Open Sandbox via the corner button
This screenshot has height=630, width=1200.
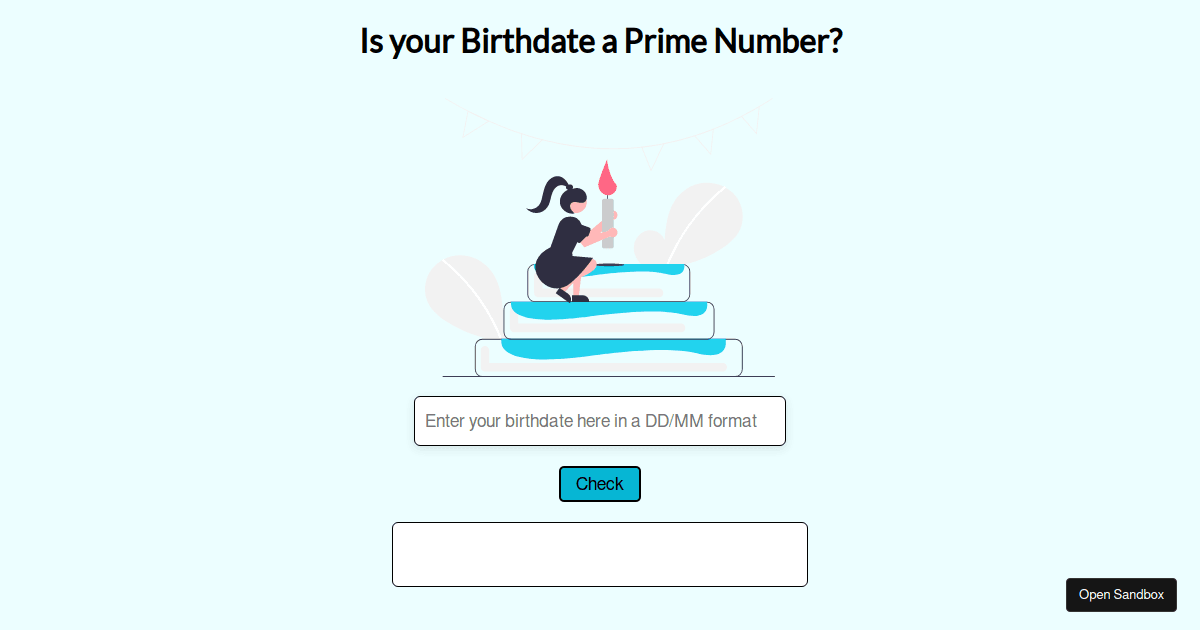(x=1121, y=594)
